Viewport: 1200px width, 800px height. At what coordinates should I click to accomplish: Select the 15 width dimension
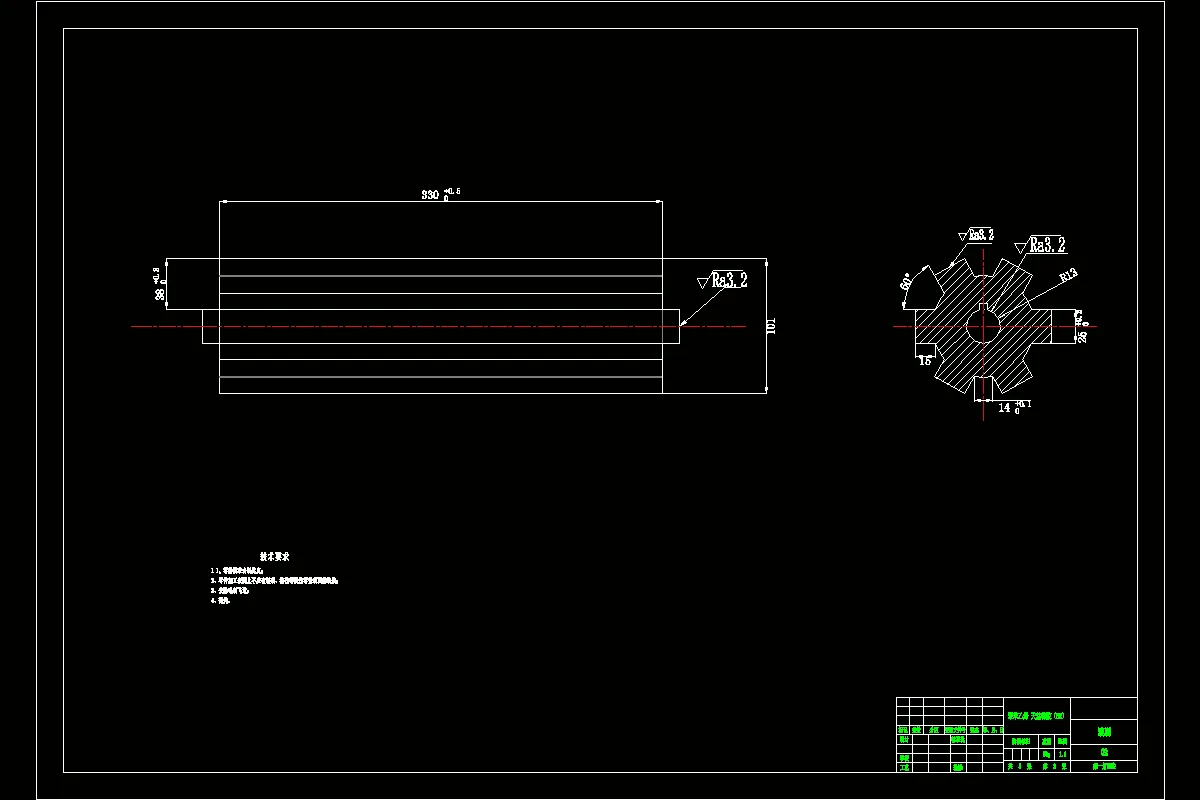924,360
